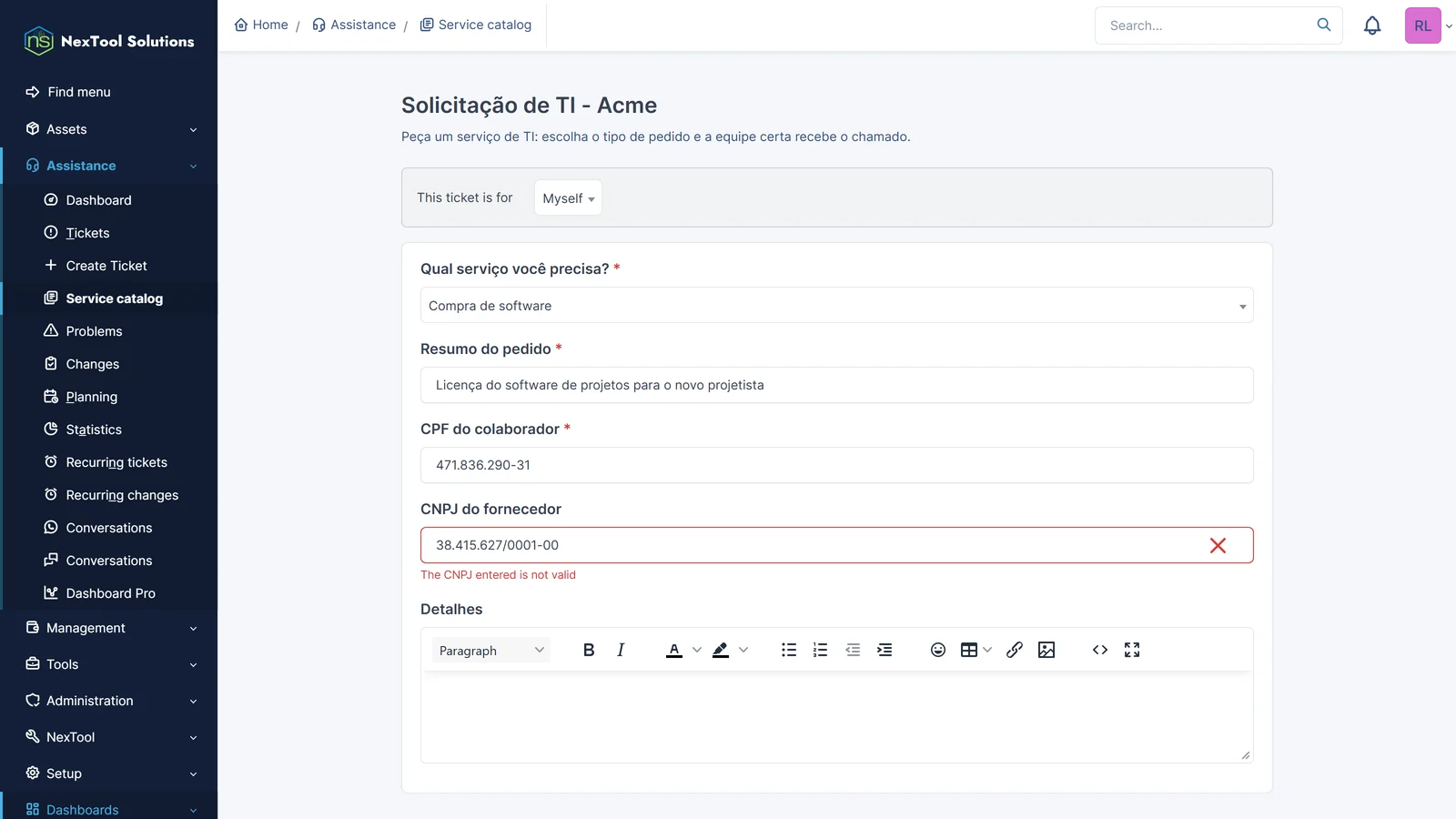
Task: Open Tickets in the Assistance menu
Action: (x=87, y=233)
